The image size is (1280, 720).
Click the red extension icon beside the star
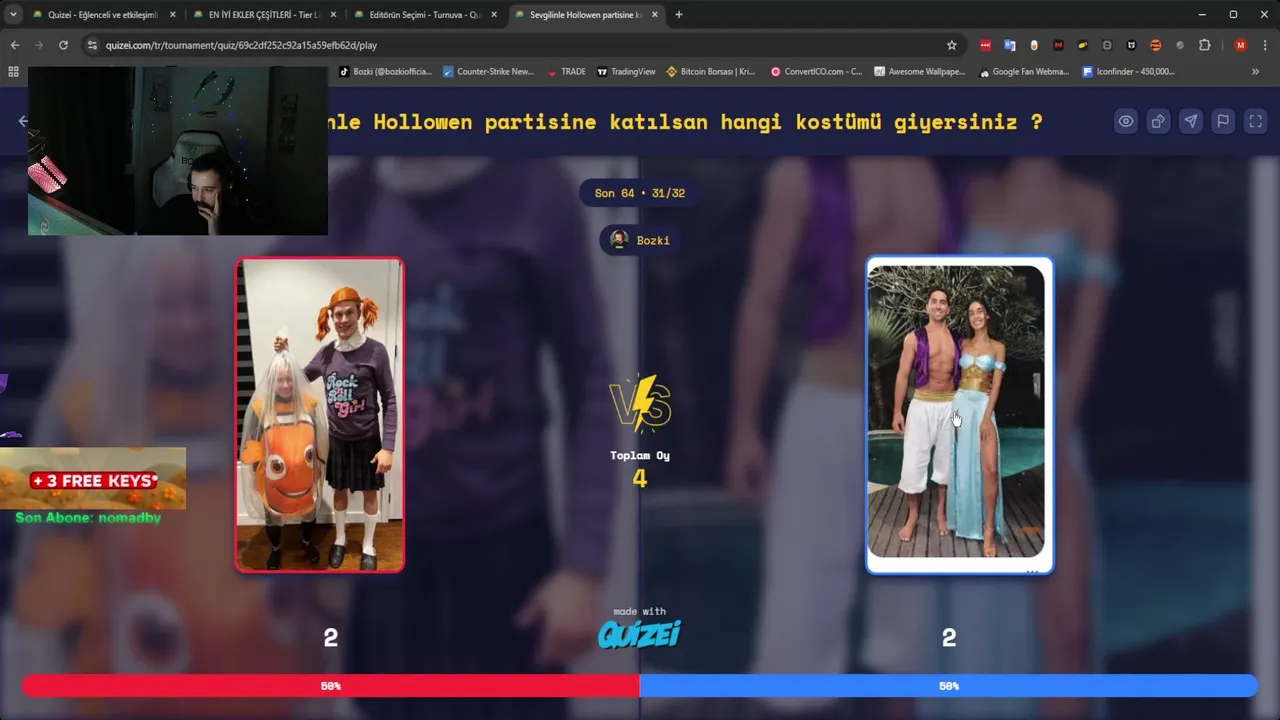click(x=985, y=45)
